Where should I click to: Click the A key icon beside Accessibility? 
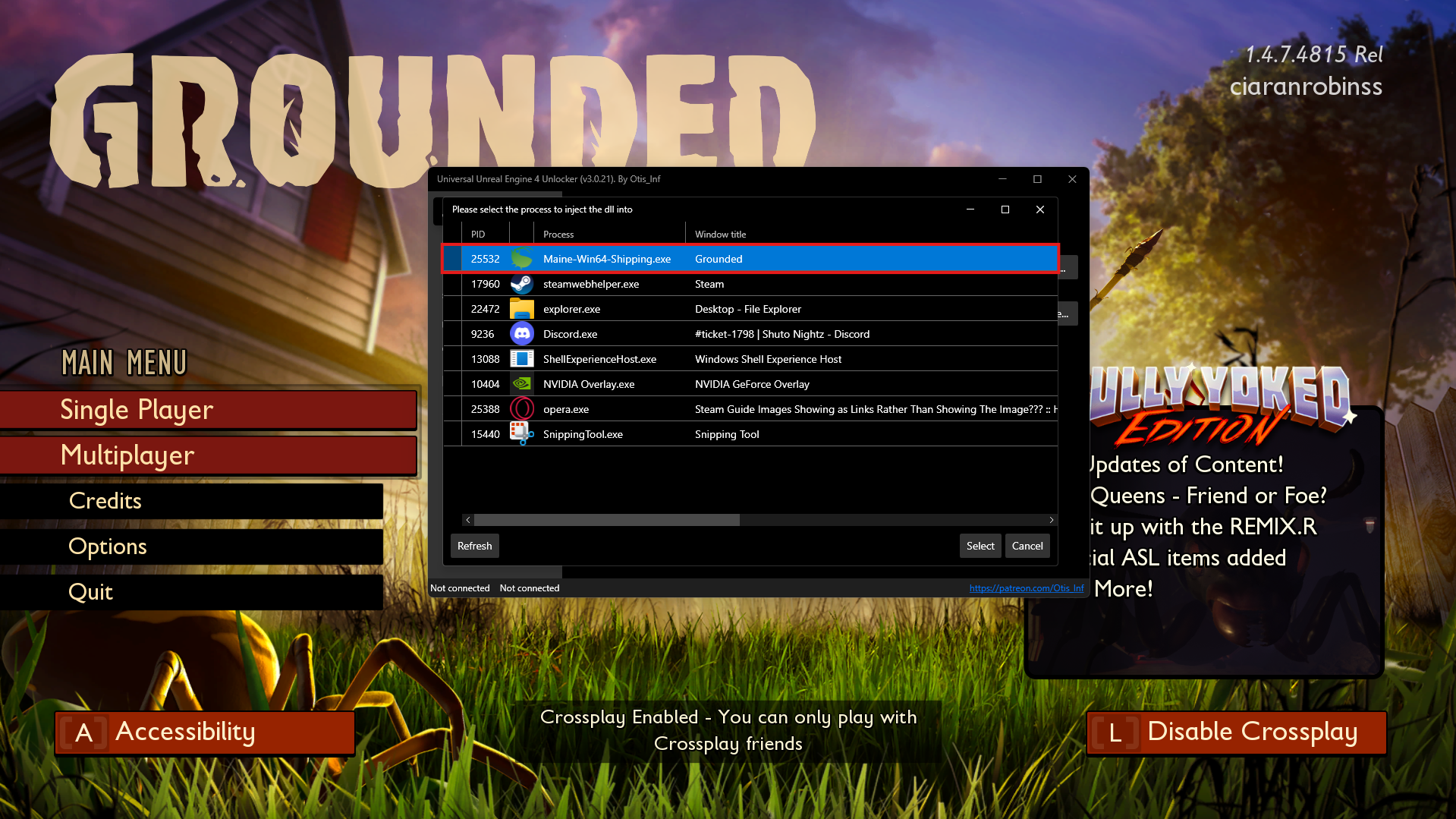click(83, 733)
